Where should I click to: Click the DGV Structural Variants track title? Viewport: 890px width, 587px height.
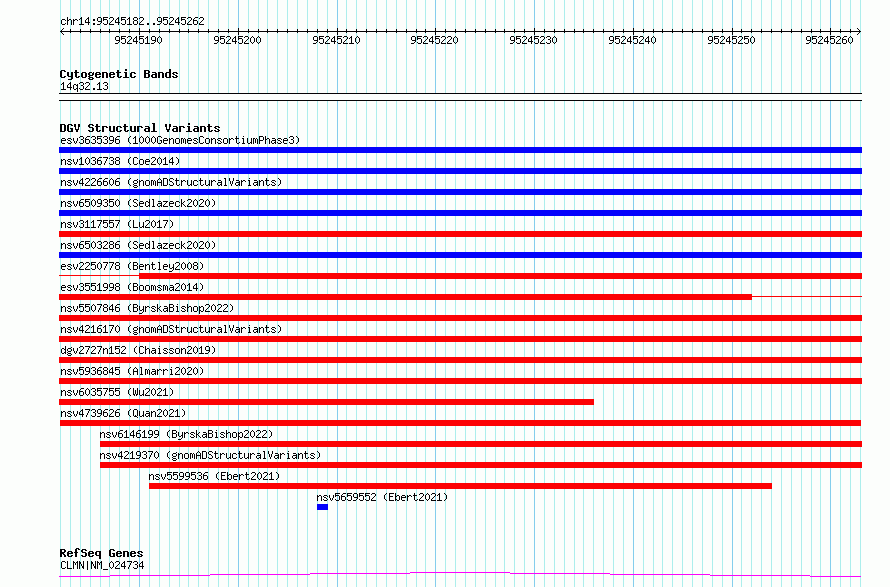coord(140,128)
